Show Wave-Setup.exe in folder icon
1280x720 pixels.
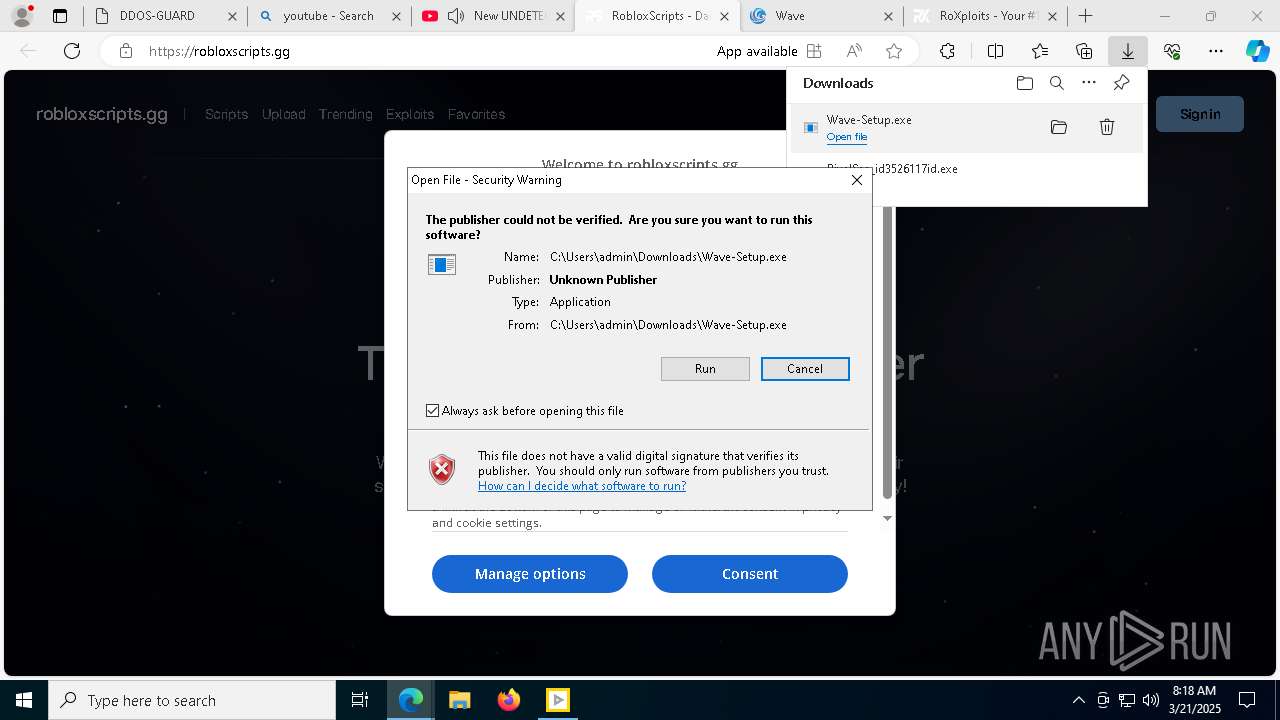point(1059,127)
